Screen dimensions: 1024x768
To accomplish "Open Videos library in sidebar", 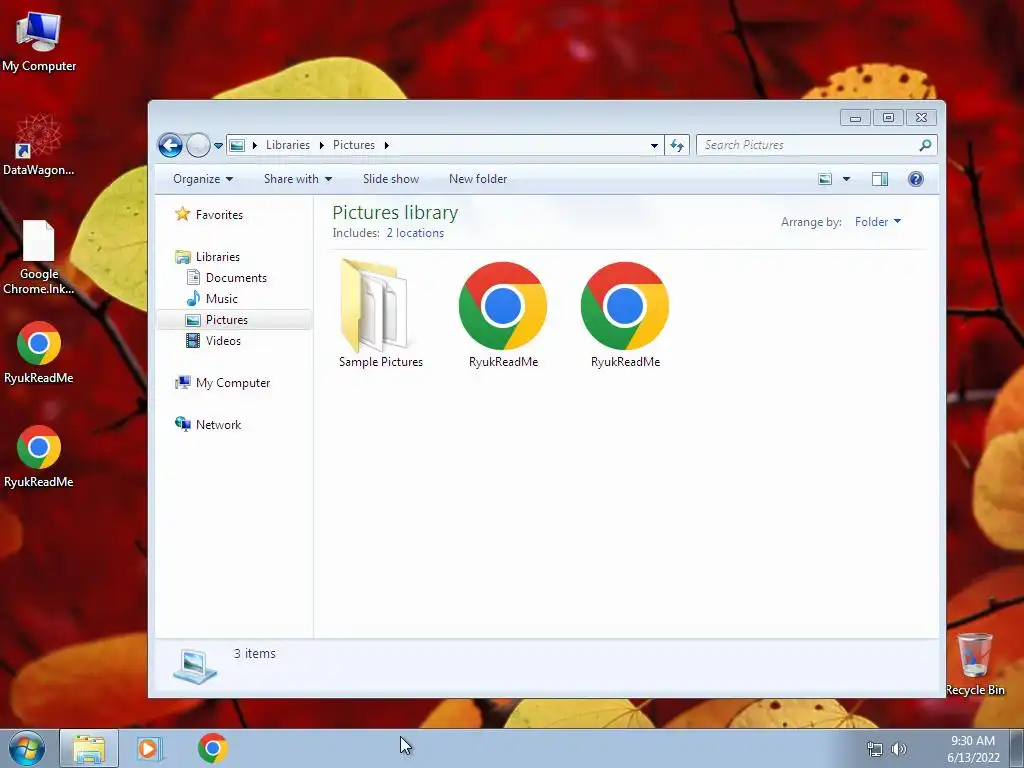I will click(223, 340).
